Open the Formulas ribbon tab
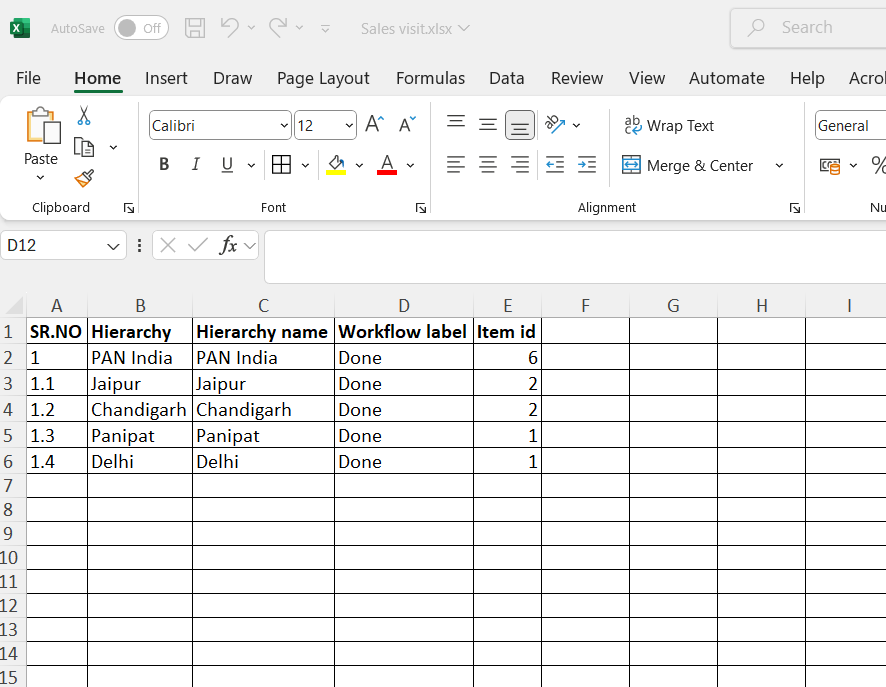Image resolution: width=886 pixels, height=687 pixels. tap(430, 78)
